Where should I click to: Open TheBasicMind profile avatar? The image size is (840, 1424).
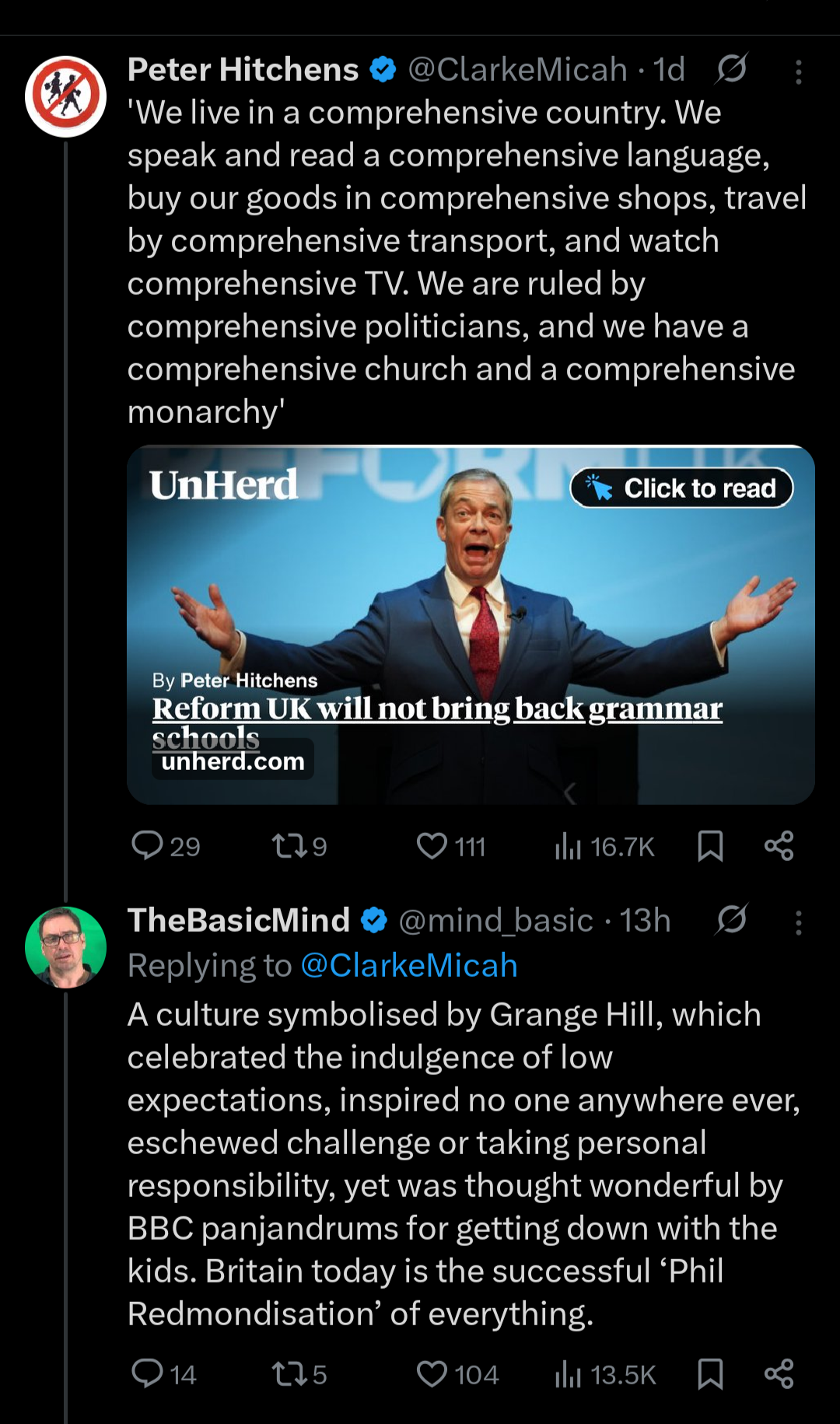click(x=65, y=947)
